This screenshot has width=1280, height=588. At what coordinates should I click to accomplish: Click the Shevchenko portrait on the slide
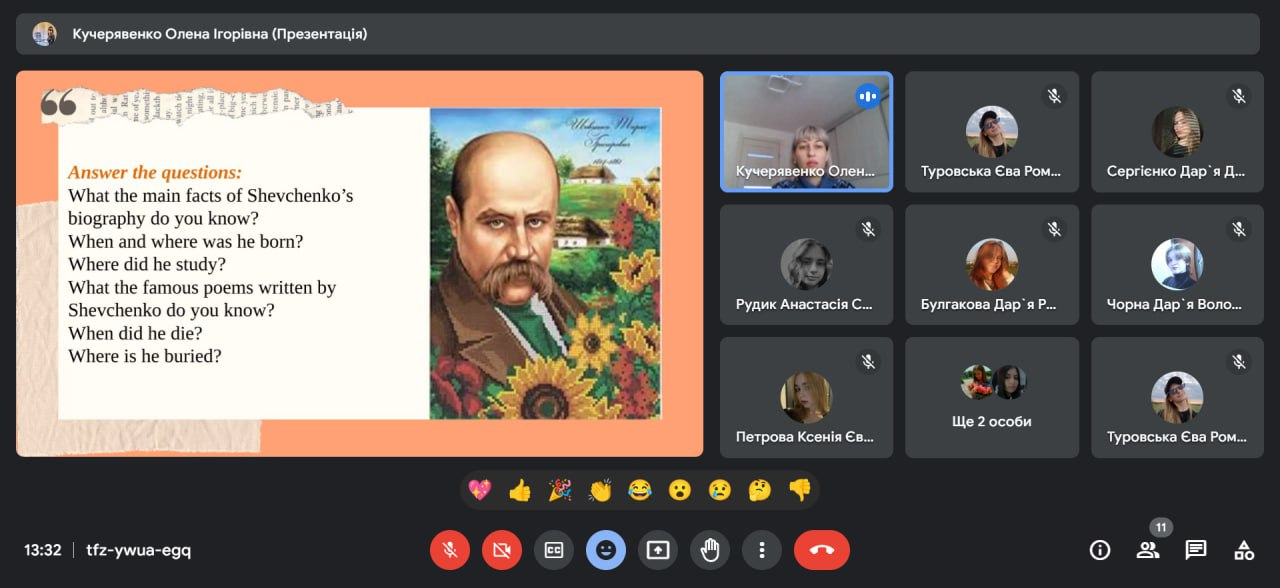[x=545, y=263]
